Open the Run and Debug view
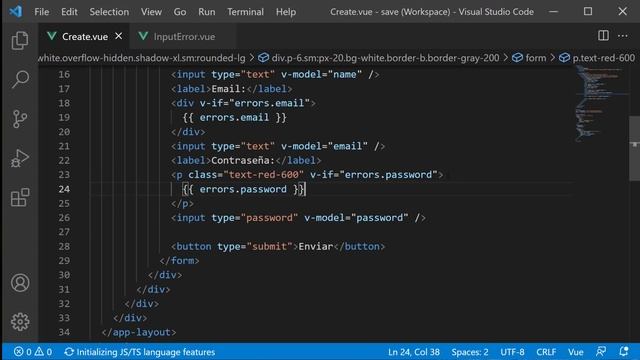 pos(20,158)
